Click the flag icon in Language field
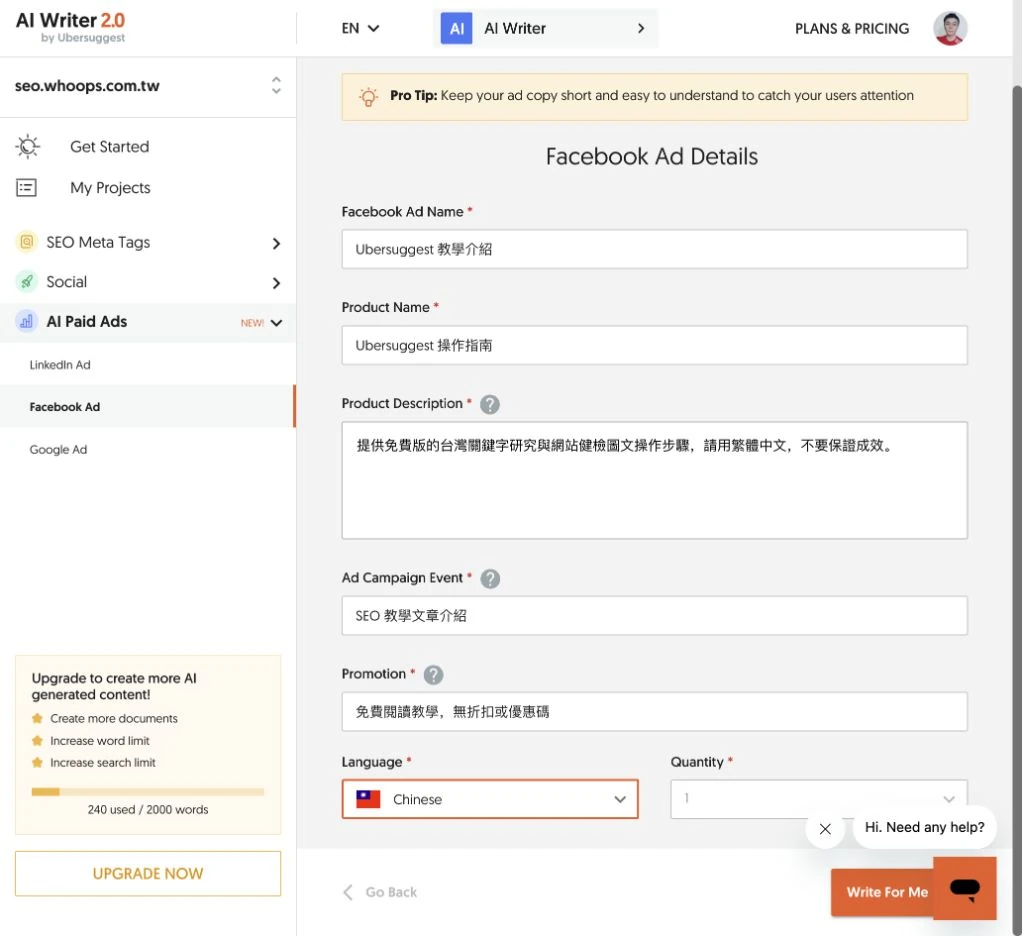Image resolution: width=1022 pixels, height=936 pixels. [368, 799]
